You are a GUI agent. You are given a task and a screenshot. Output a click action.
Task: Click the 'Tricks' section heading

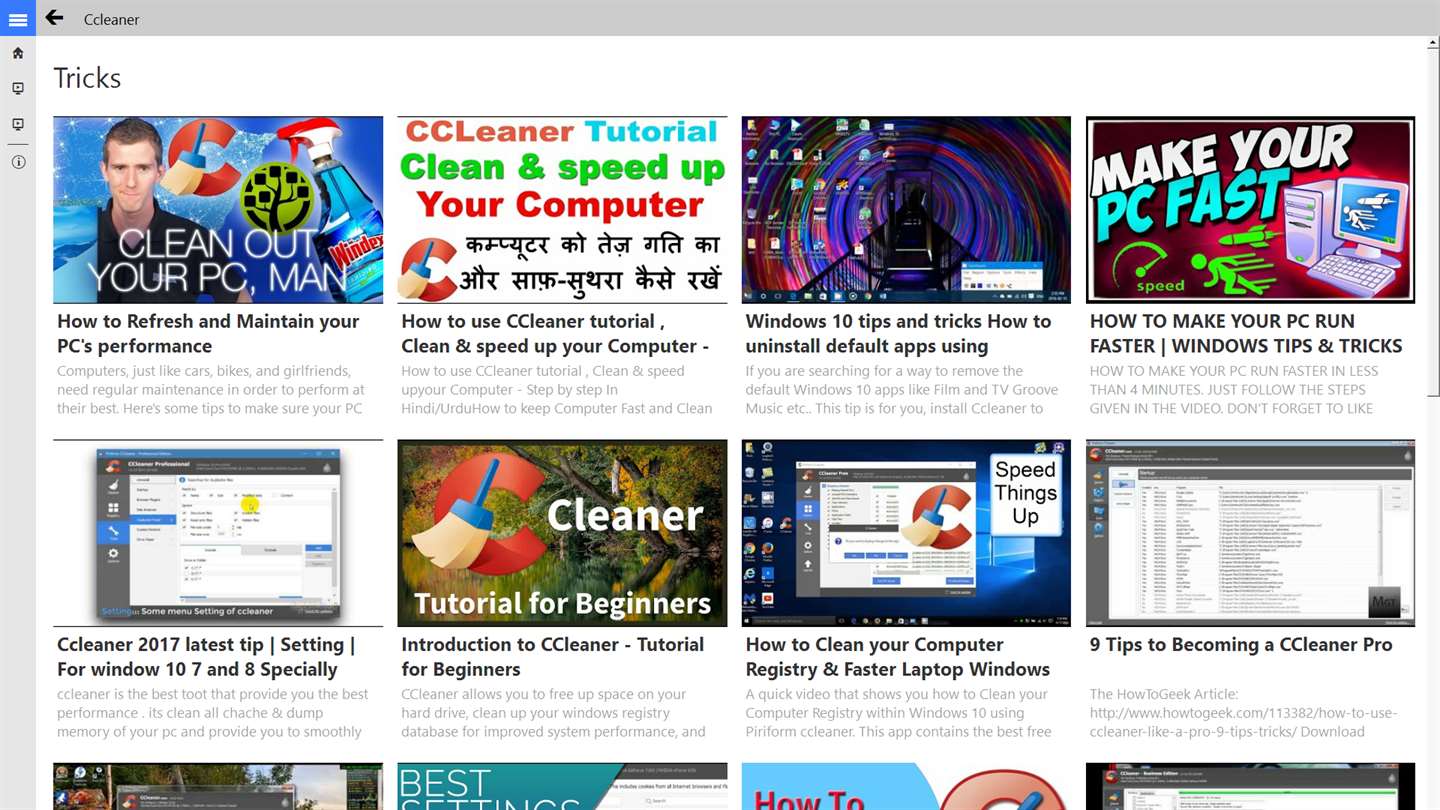pos(87,78)
